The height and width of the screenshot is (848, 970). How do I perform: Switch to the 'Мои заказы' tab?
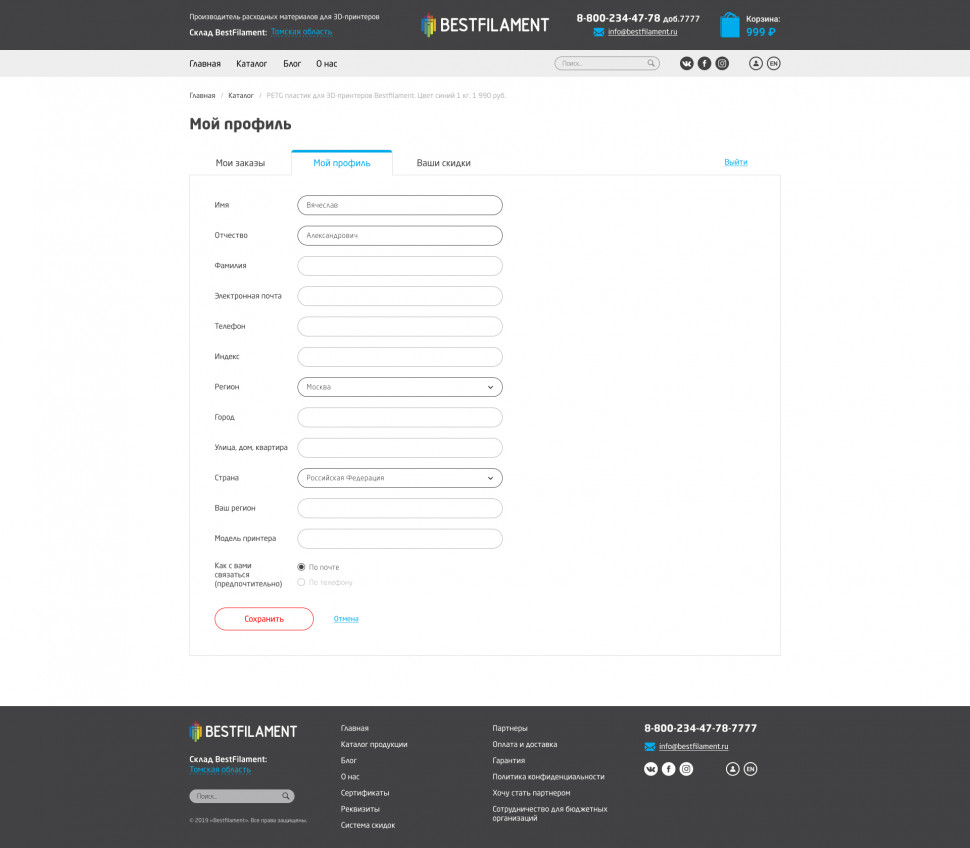(x=240, y=163)
